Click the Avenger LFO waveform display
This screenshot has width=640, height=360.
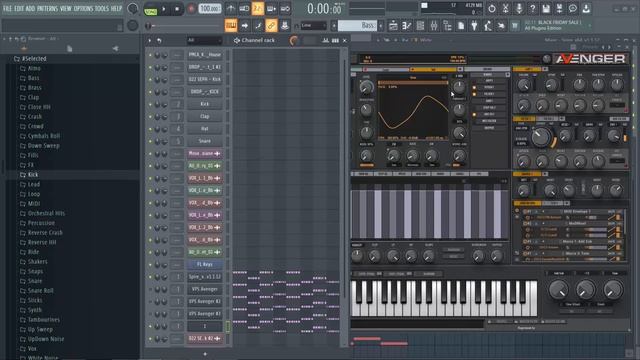tap(413, 110)
